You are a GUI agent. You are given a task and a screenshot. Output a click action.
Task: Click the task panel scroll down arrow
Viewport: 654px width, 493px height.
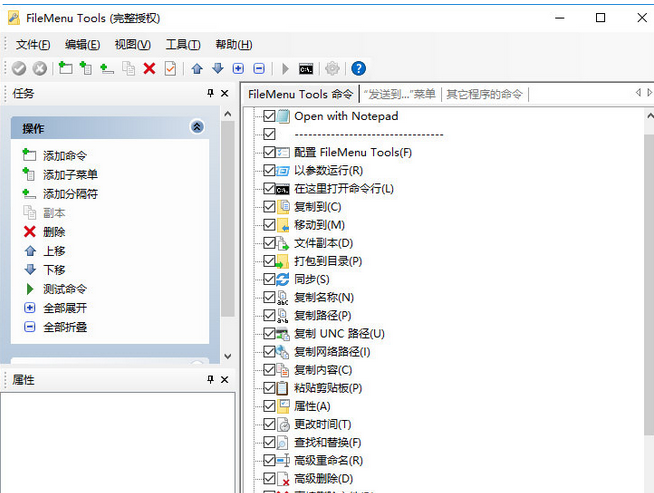click(x=227, y=357)
